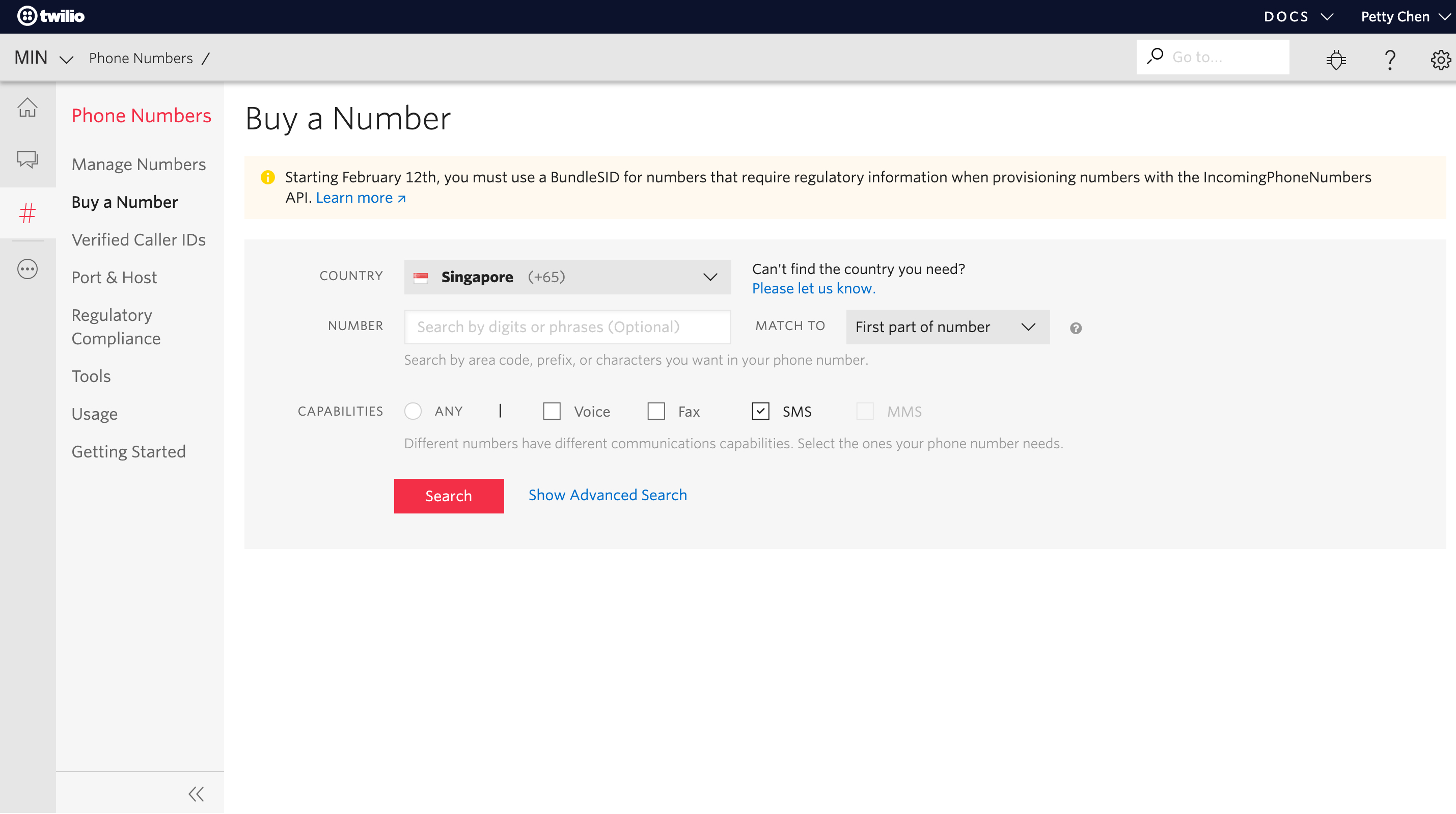Screen dimensions: 1456x814
Task: Click the Twilio logo
Action: pyautogui.click(x=51, y=16)
